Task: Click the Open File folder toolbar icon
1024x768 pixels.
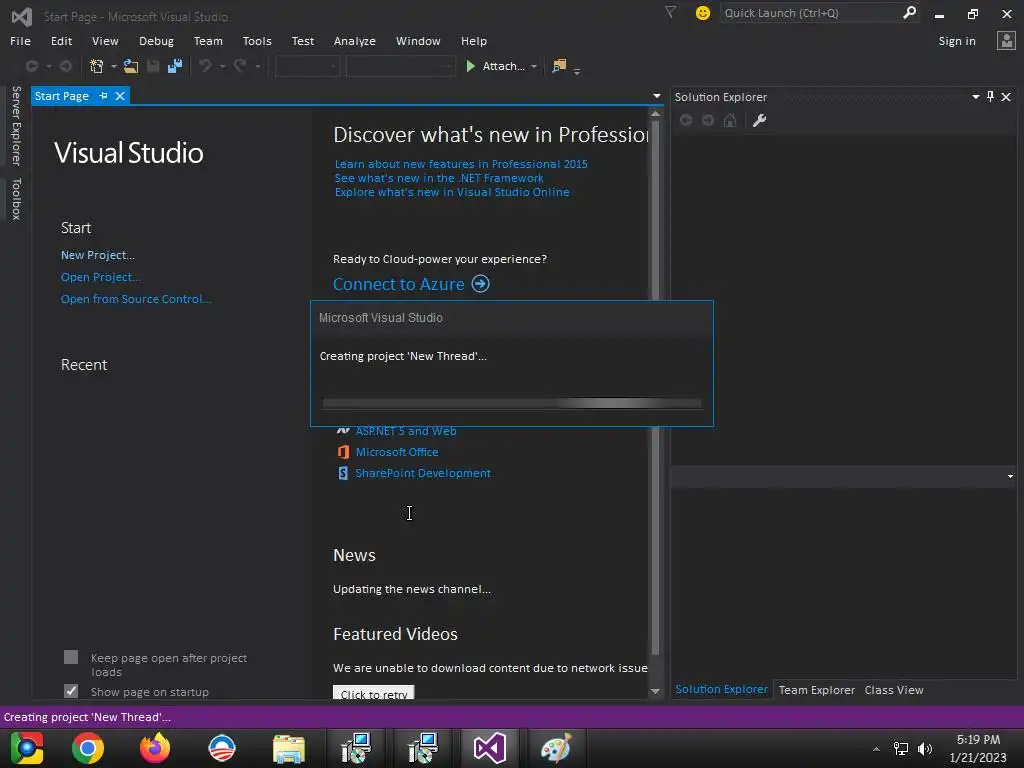Action: pos(131,66)
